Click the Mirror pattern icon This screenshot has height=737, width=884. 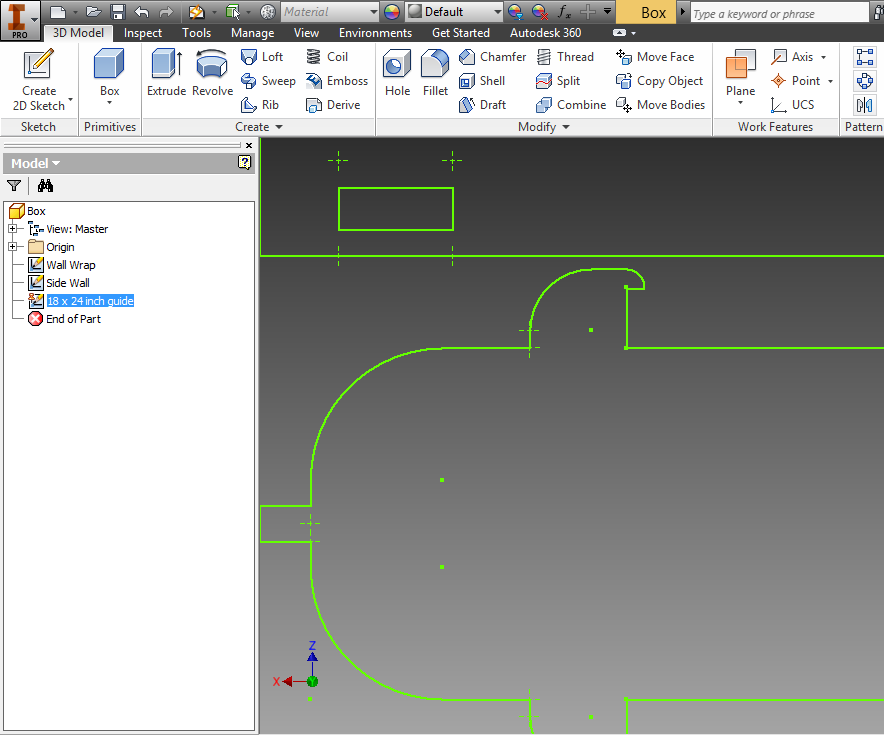pos(864,105)
